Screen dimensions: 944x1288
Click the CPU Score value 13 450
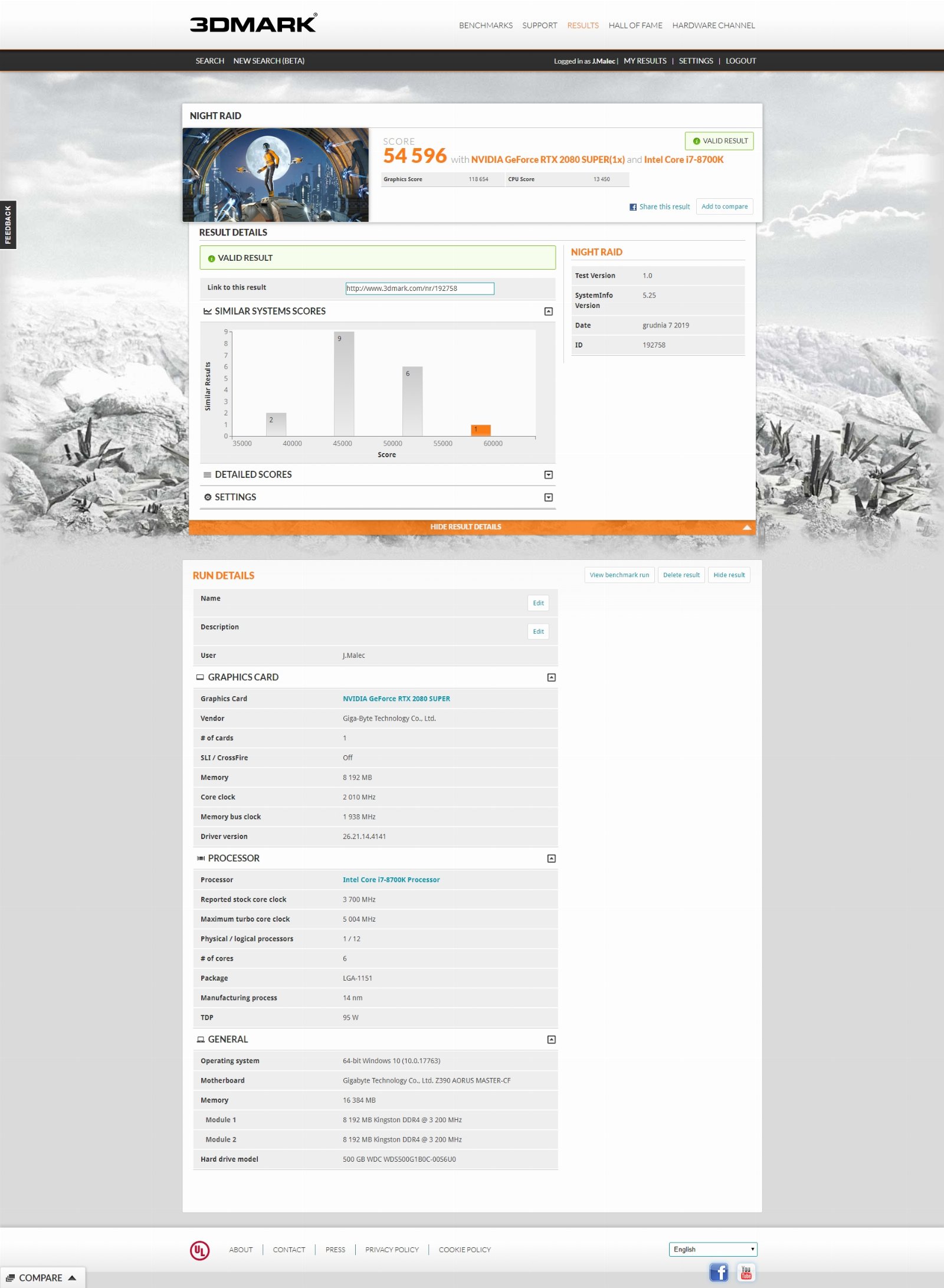pyautogui.click(x=601, y=179)
